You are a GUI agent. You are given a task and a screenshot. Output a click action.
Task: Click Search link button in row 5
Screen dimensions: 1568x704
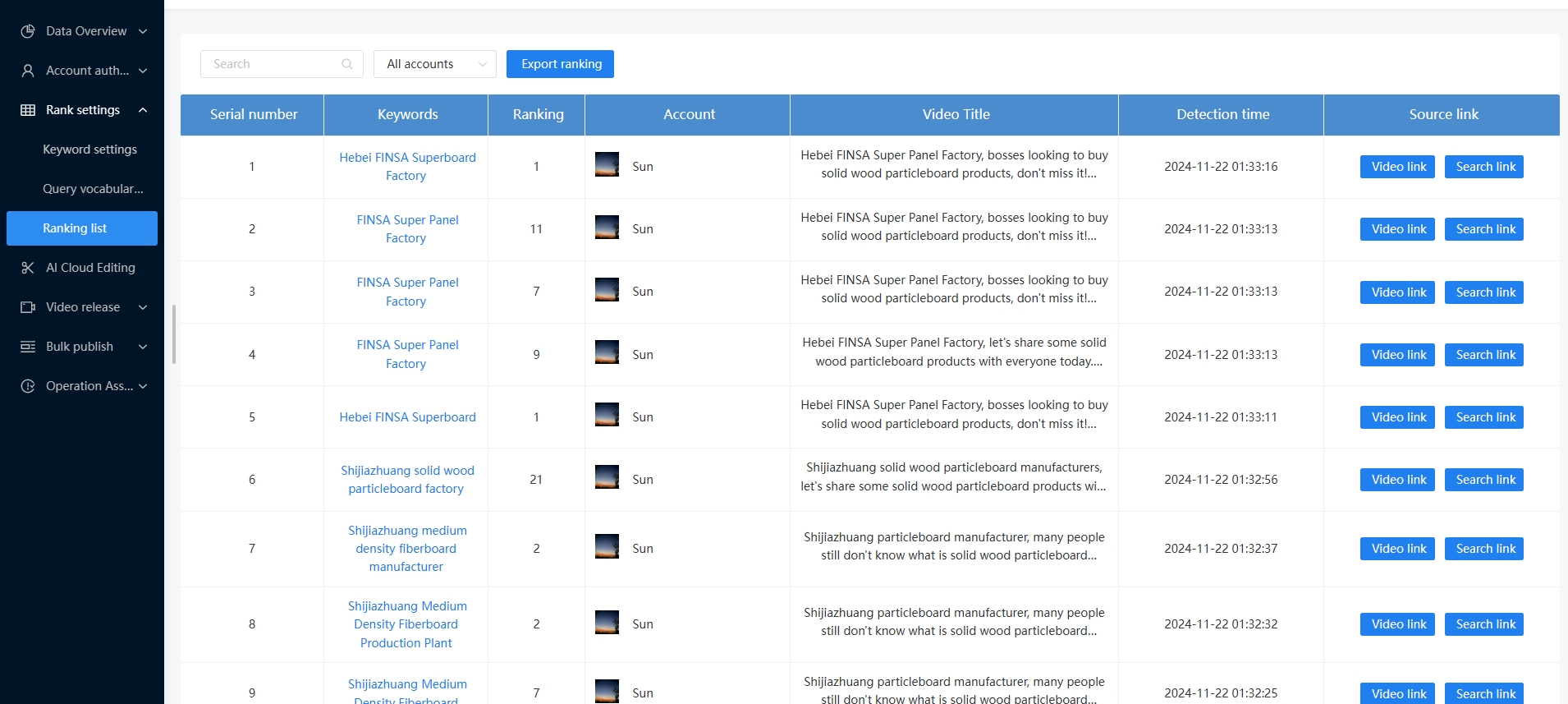pos(1484,417)
